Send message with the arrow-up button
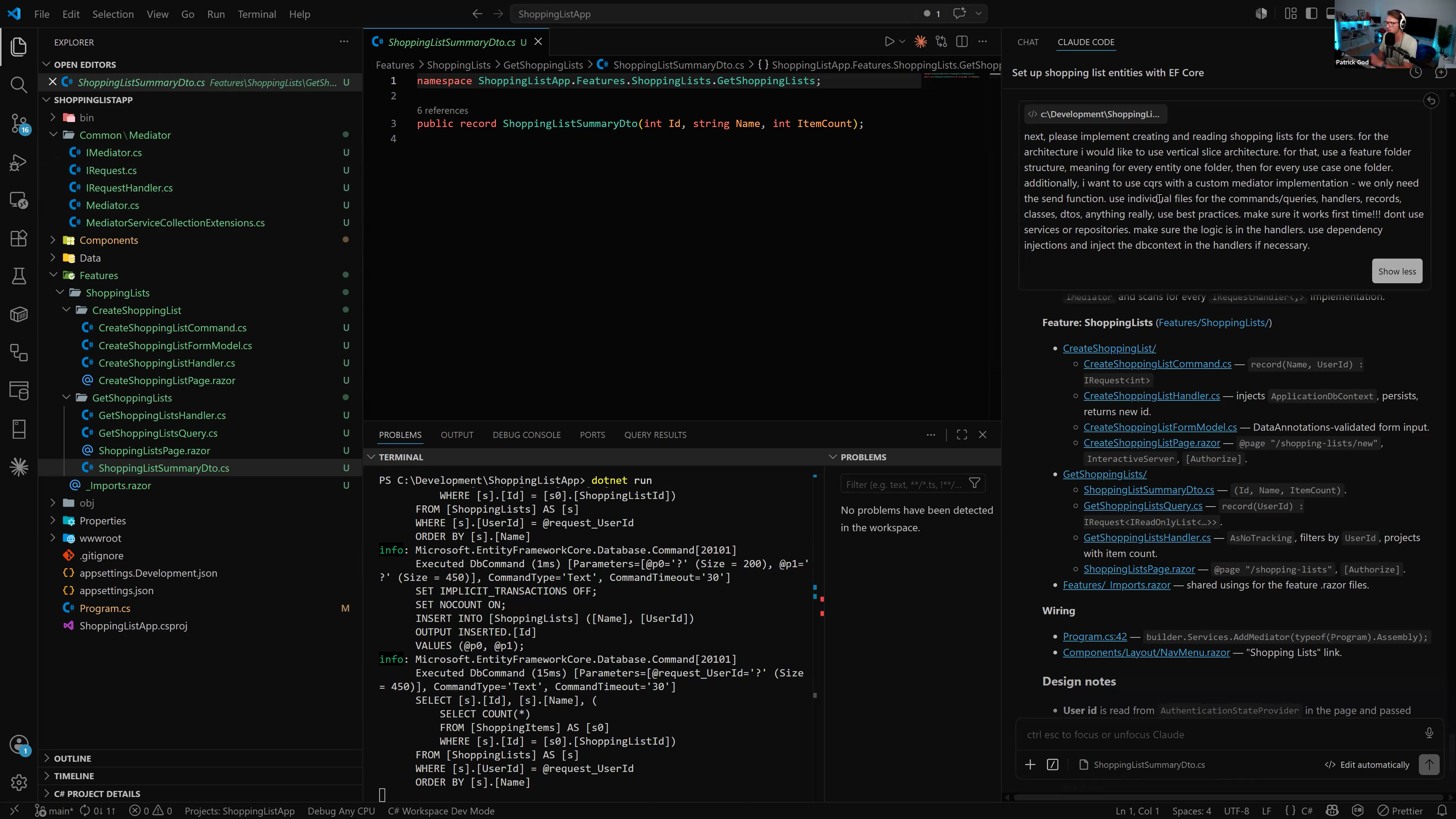This screenshot has width=1456, height=819. pyautogui.click(x=1429, y=765)
